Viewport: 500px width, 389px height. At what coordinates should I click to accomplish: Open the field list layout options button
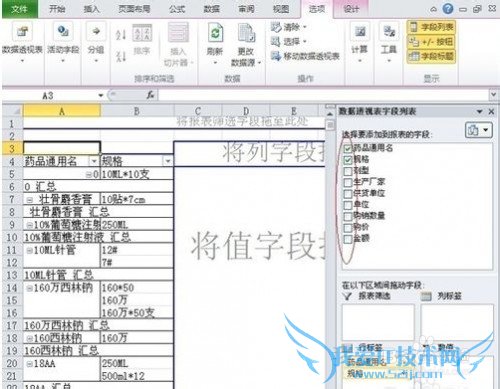tap(478, 130)
